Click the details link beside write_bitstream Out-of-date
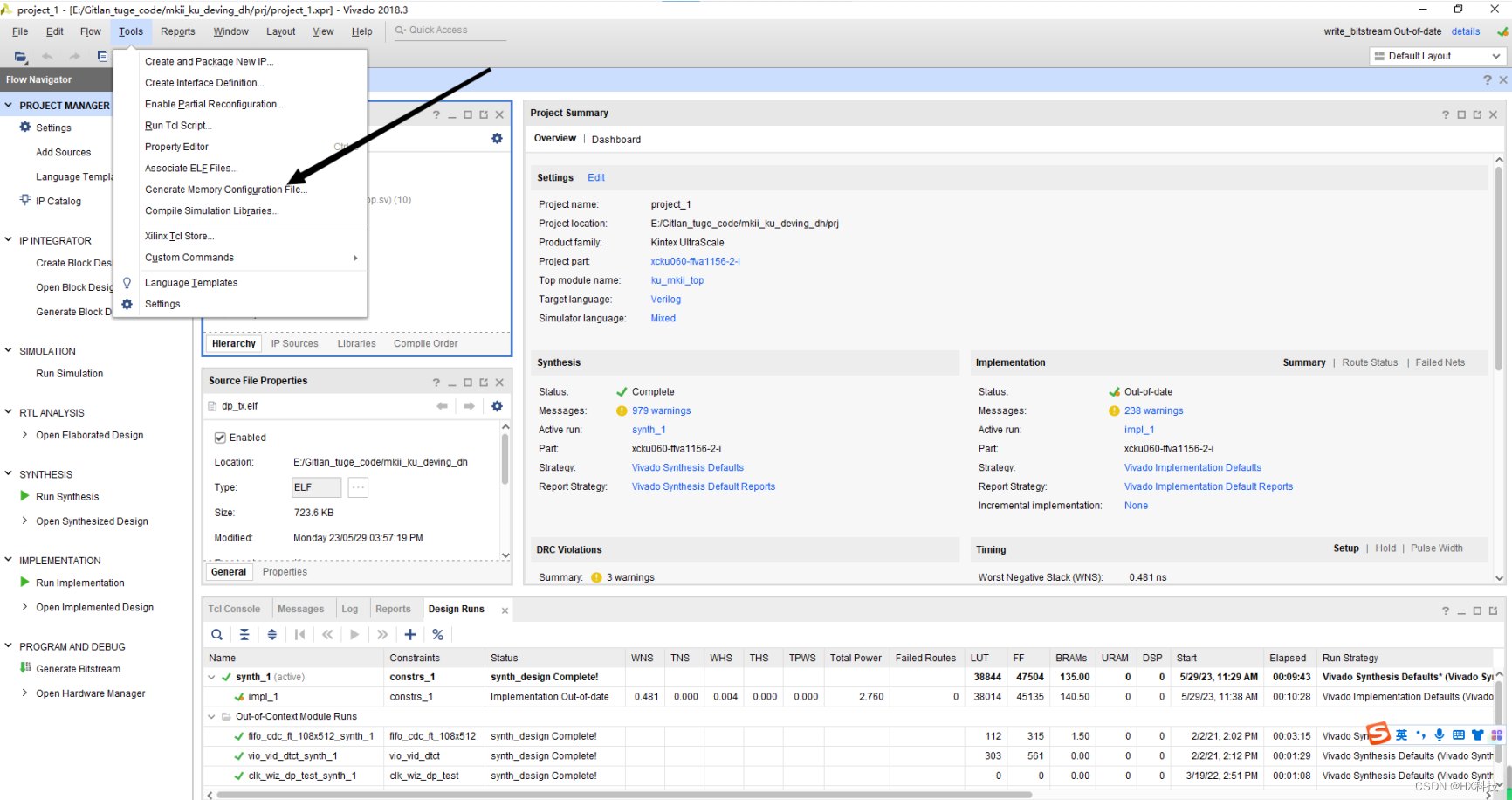The image size is (1512, 800). (1466, 31)
